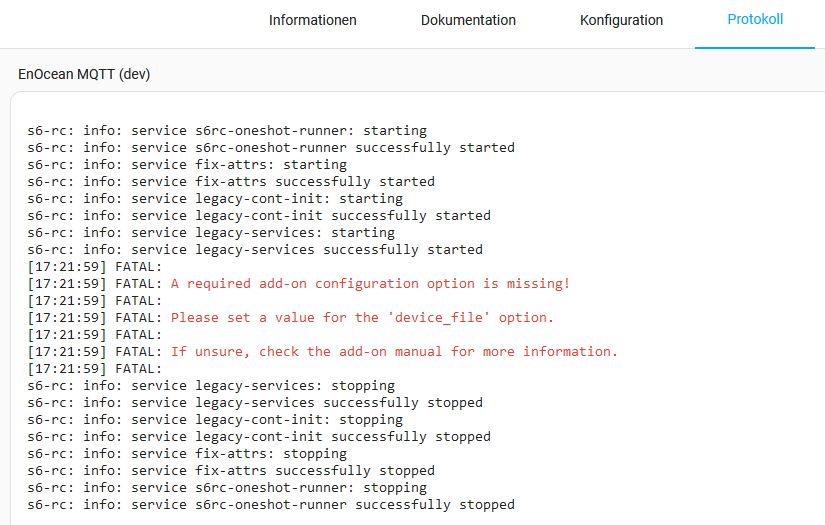Click the 's6rc-oneshot-runner successfully stopped' final line
825x525 pixels.
[271, 505]
